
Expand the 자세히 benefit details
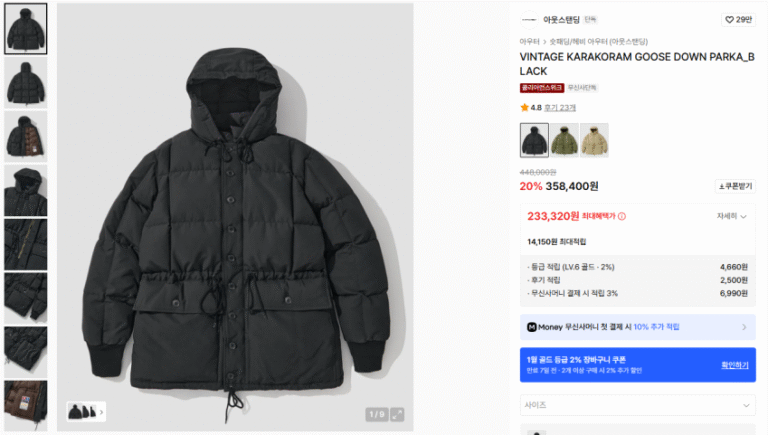[732, 216]
